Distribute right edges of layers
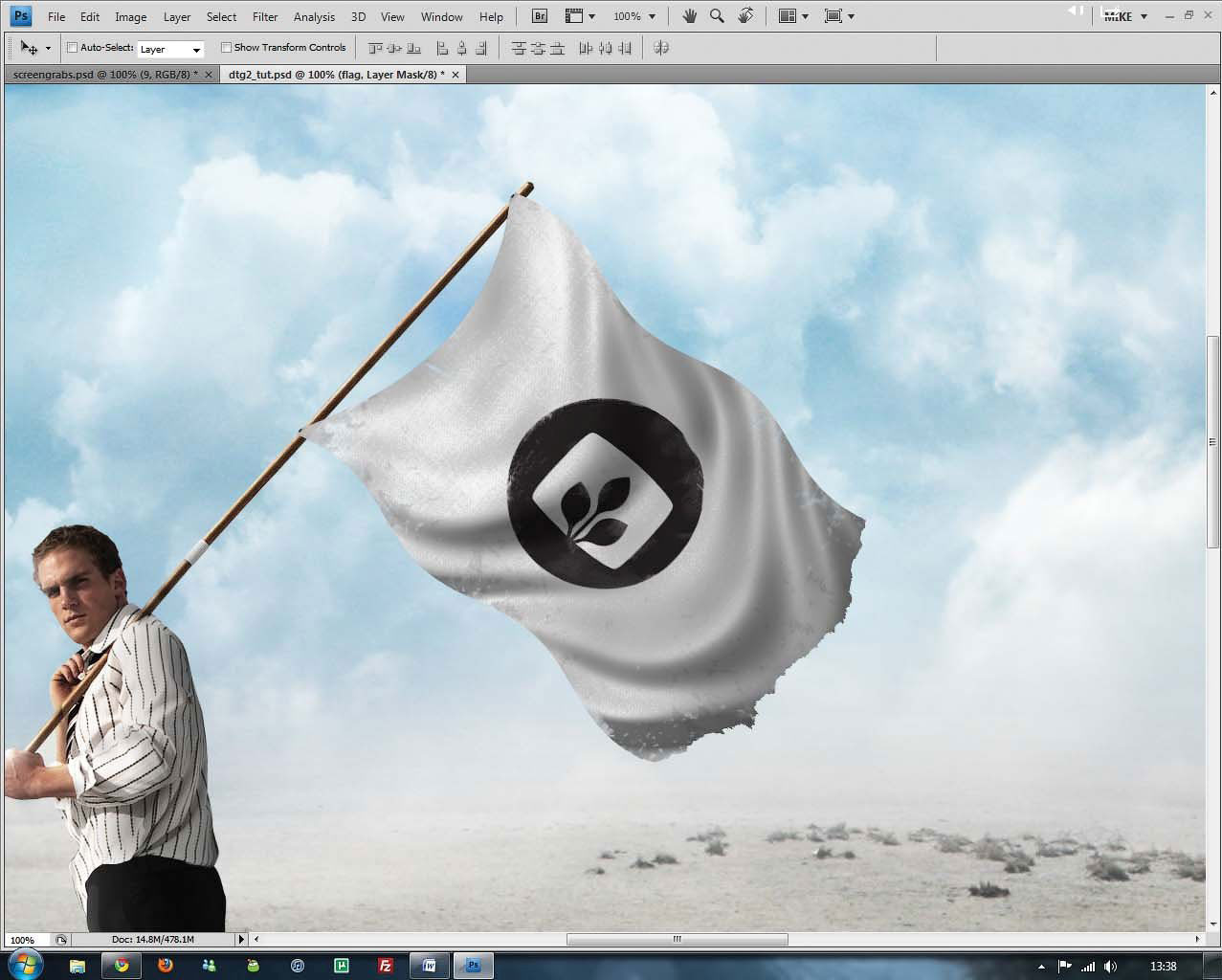 (x=624, y=48)
